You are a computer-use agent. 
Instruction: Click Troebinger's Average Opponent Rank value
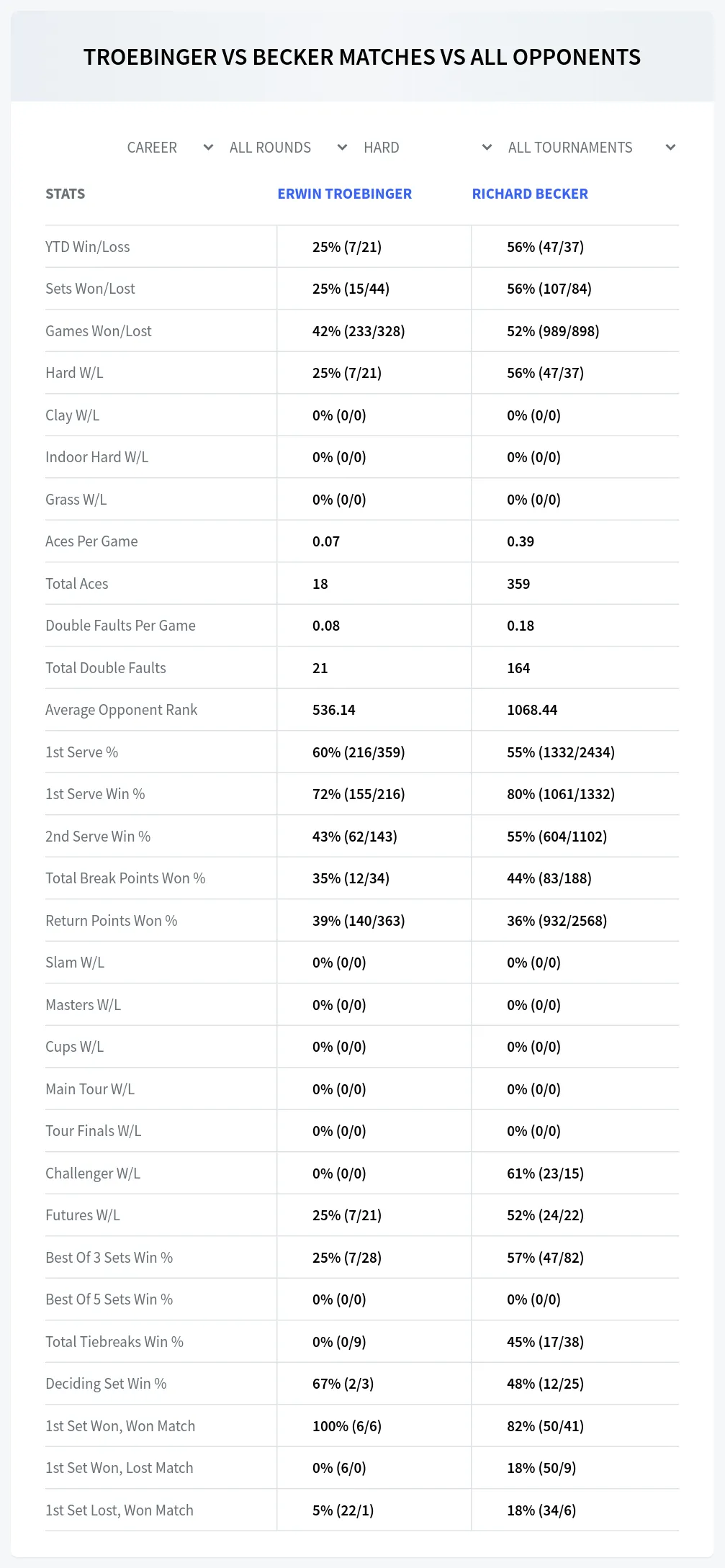point(334,710)
